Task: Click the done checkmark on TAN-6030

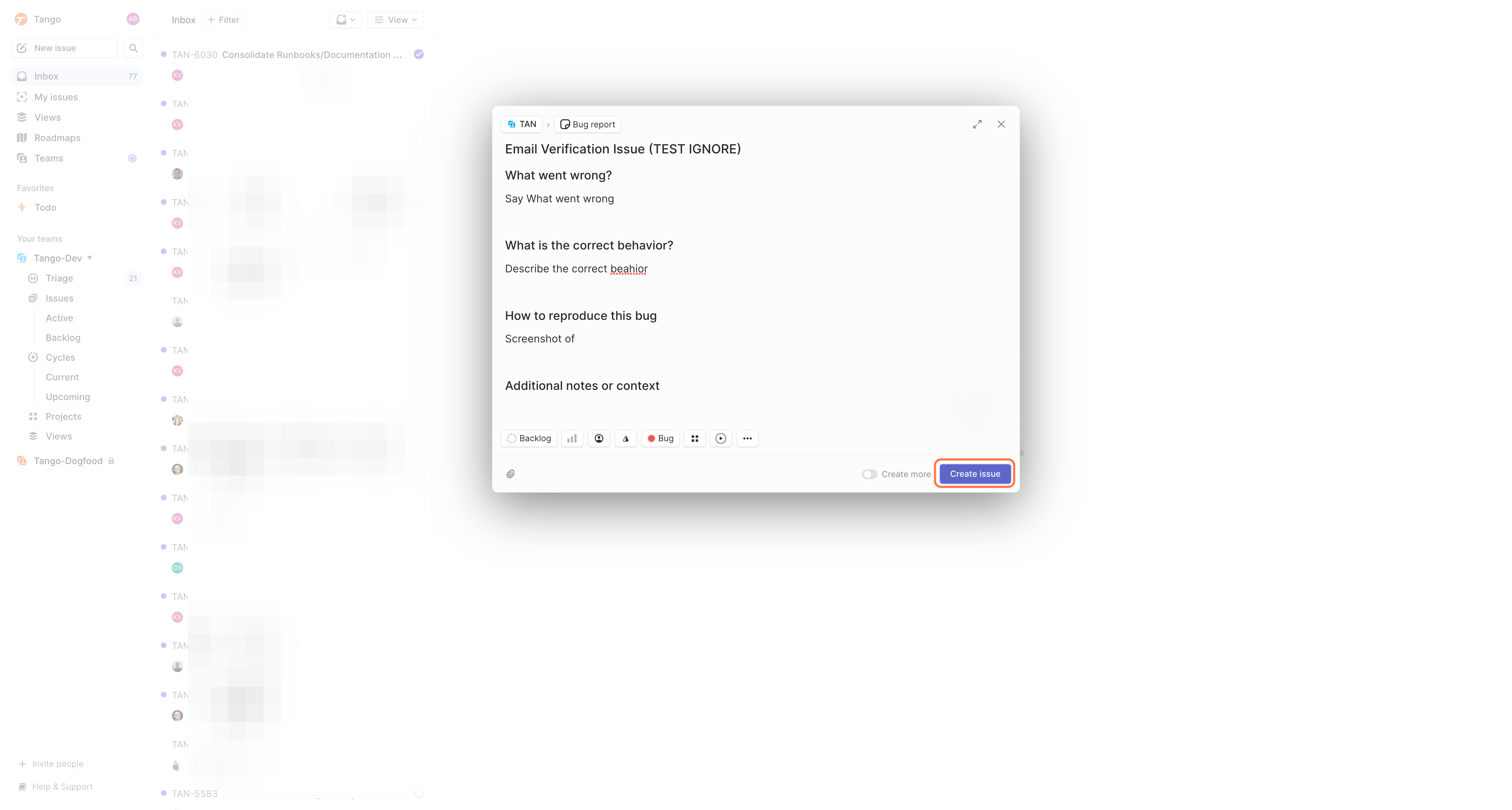Action: [418, 55]
